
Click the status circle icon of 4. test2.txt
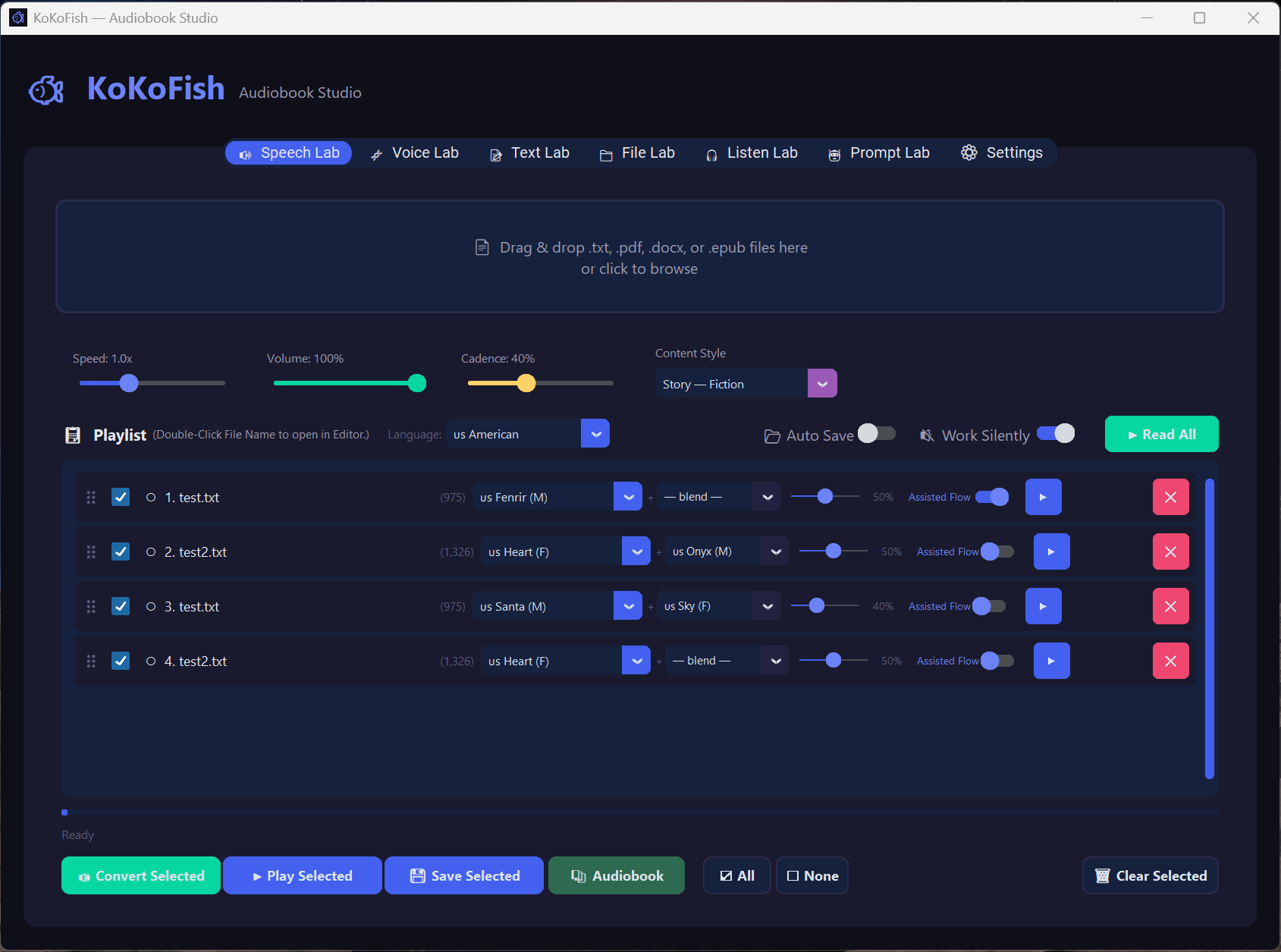pyautogui.click(x=151, y=661)
